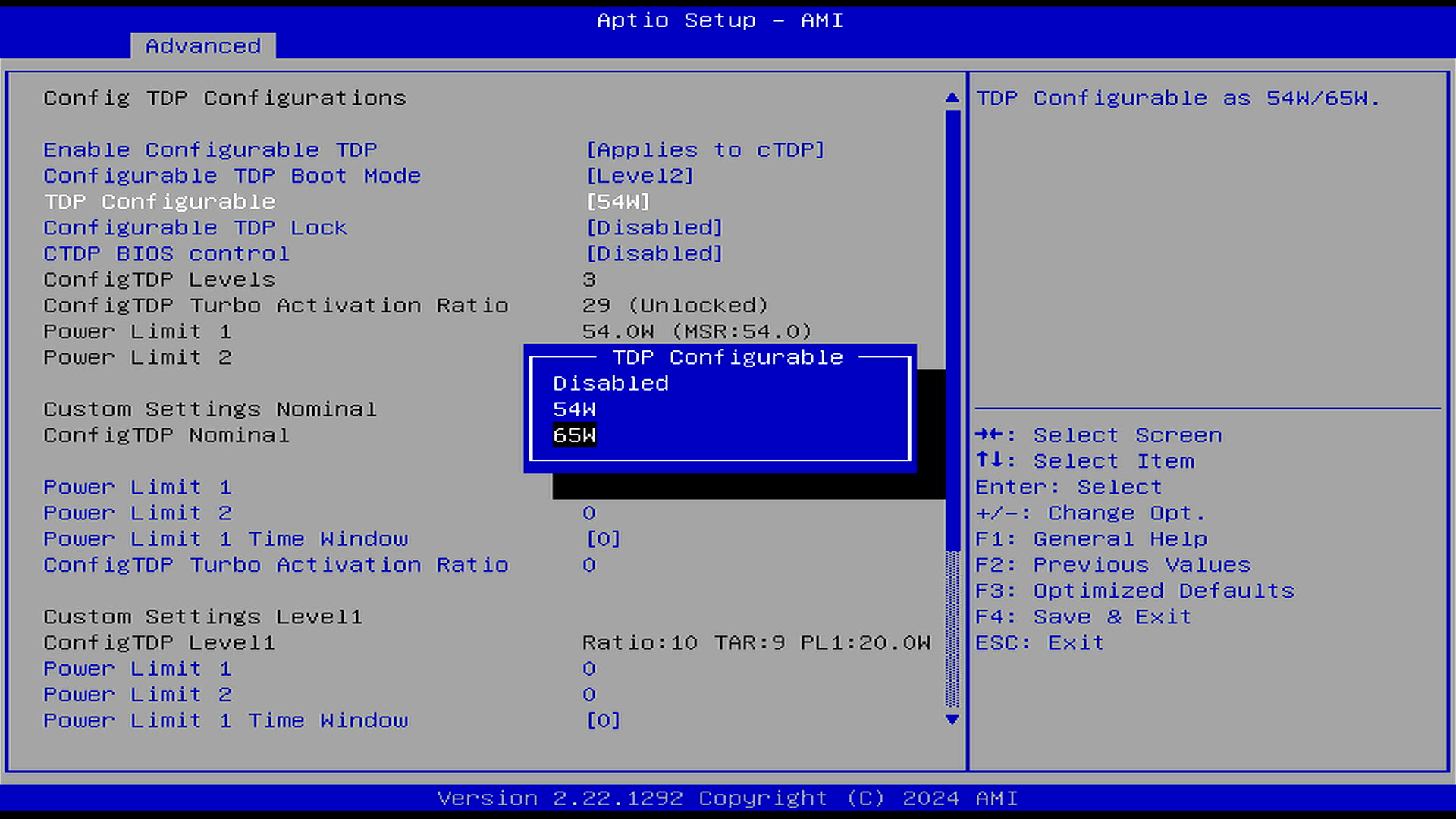The image size is (1456, 819).
Task: Click Level1 Power Limit 2 entry
Action: 136,695
